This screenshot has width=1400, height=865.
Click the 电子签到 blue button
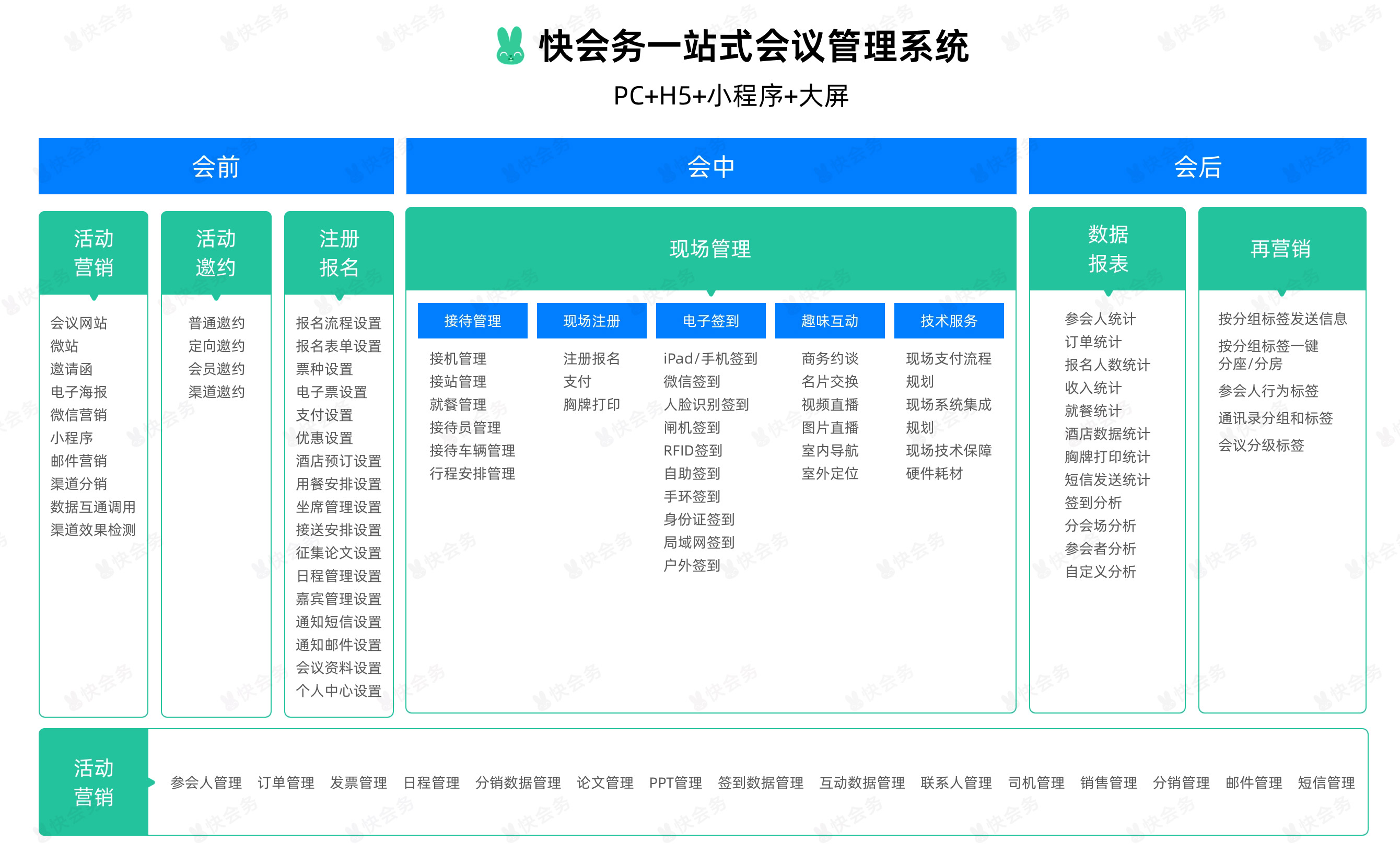(x=710, y=320)
